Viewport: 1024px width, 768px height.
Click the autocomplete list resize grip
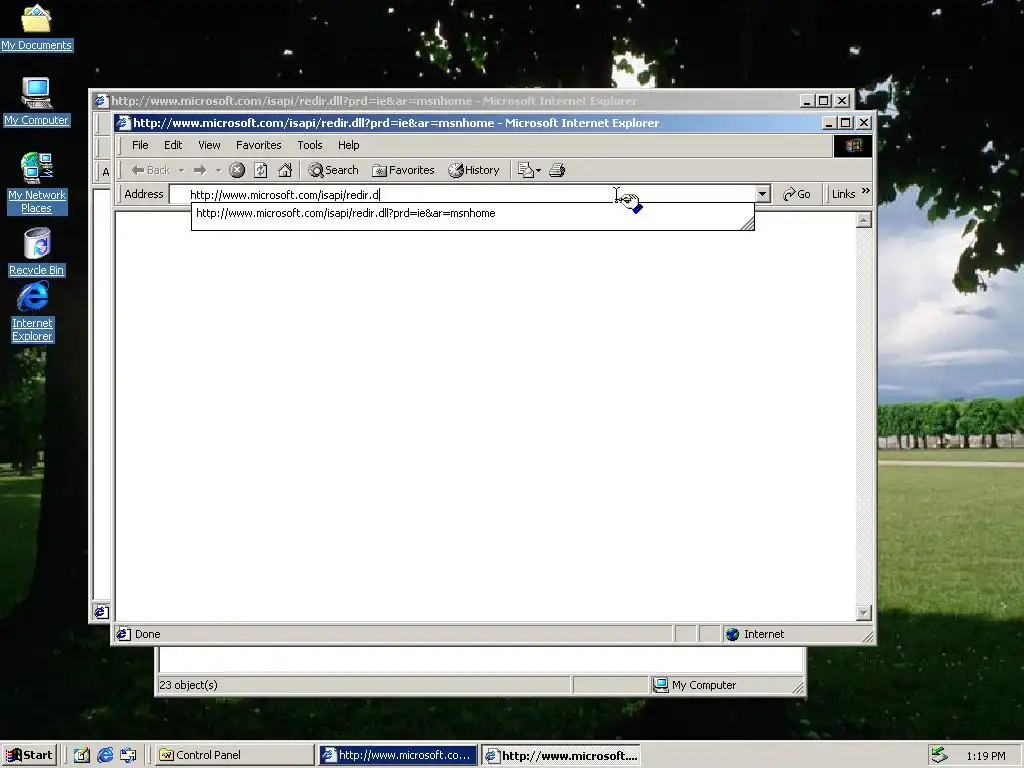pos(747,223)
